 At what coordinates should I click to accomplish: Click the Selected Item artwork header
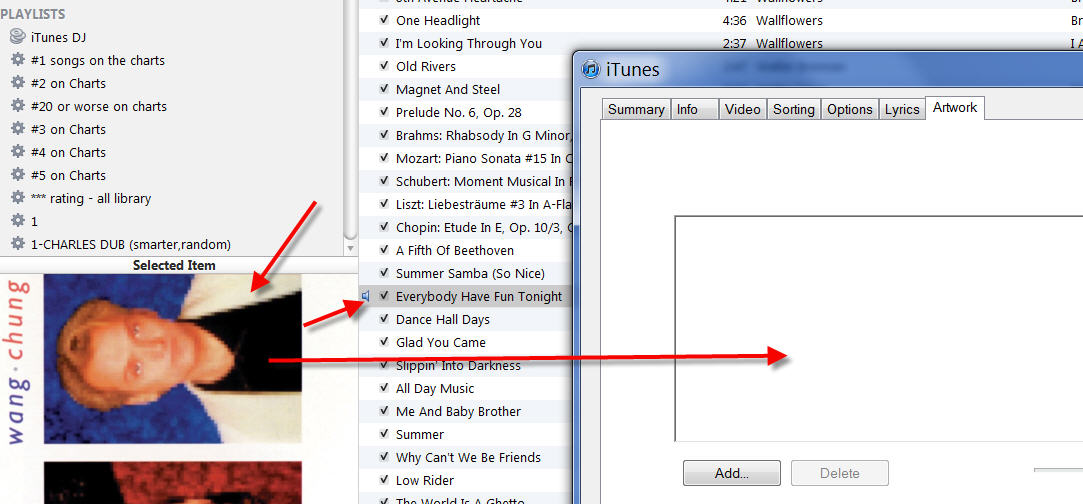coord(174,265)
